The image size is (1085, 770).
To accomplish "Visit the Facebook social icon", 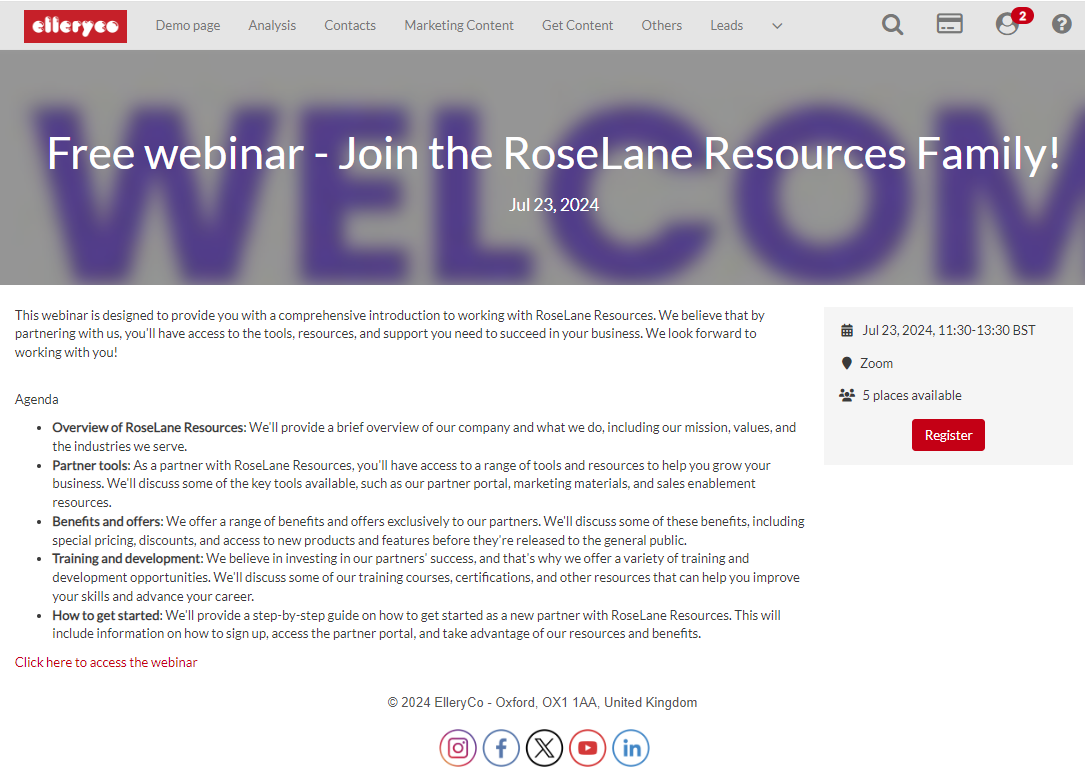I will coord(501,747).
